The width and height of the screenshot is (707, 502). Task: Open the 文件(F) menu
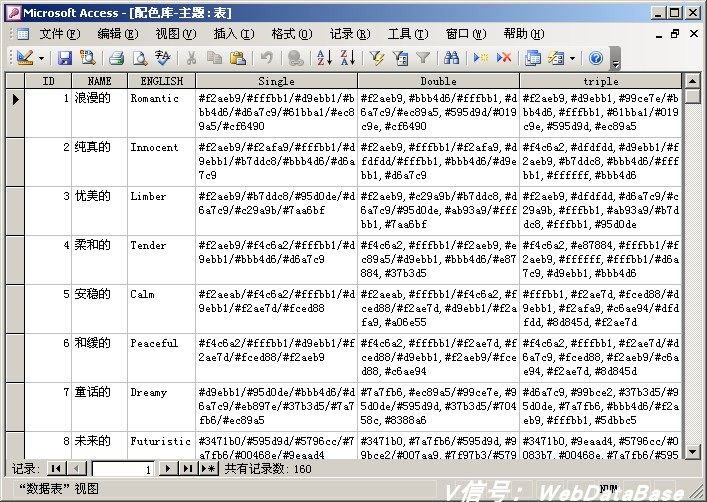tap(60, 34)
